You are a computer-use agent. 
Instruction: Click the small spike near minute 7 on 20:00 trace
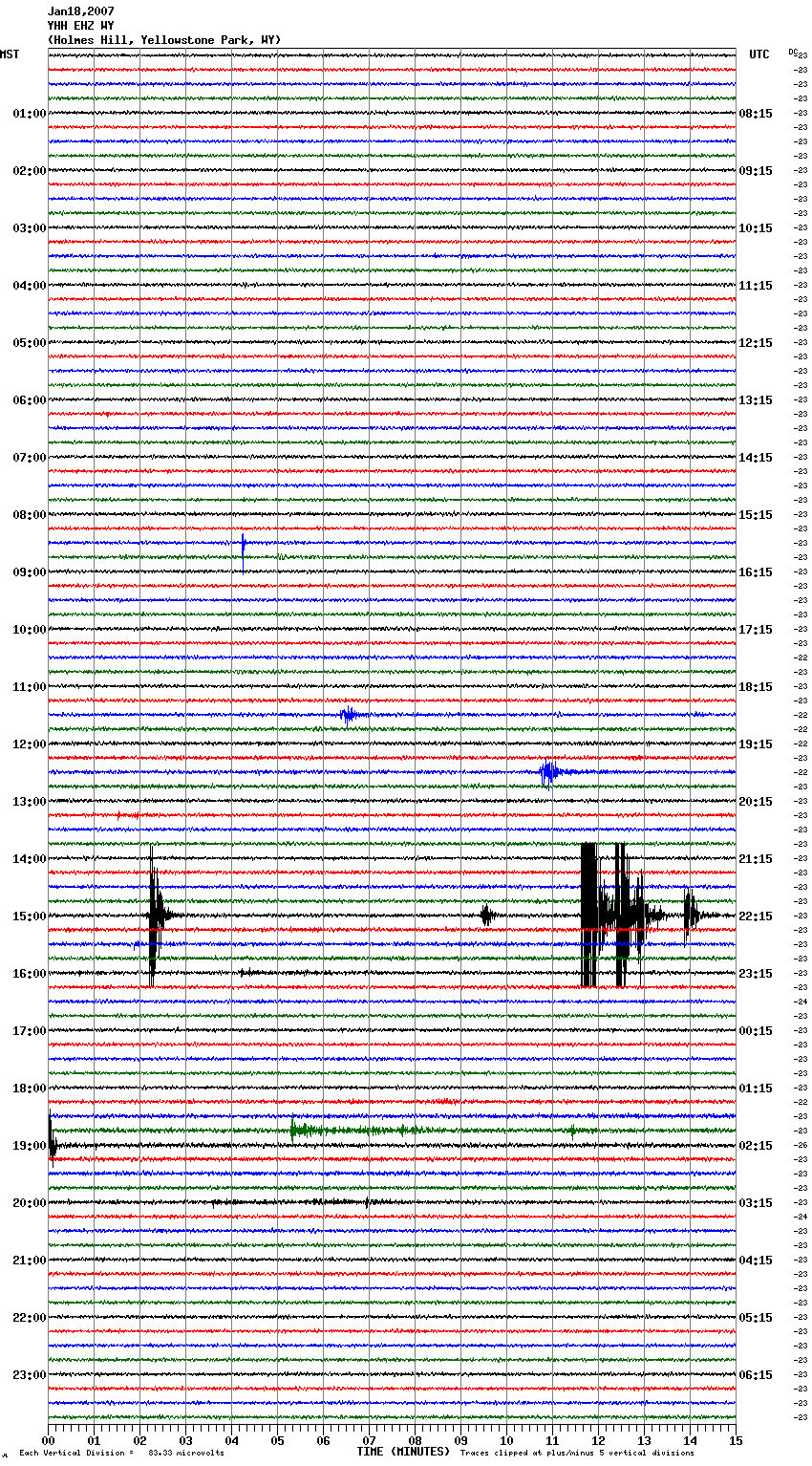pyautogui.click(x=368, y=1203)
